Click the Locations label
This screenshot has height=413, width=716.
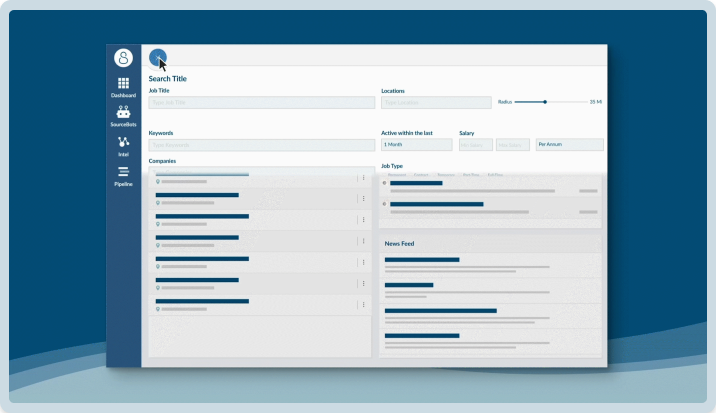point(393,91)
